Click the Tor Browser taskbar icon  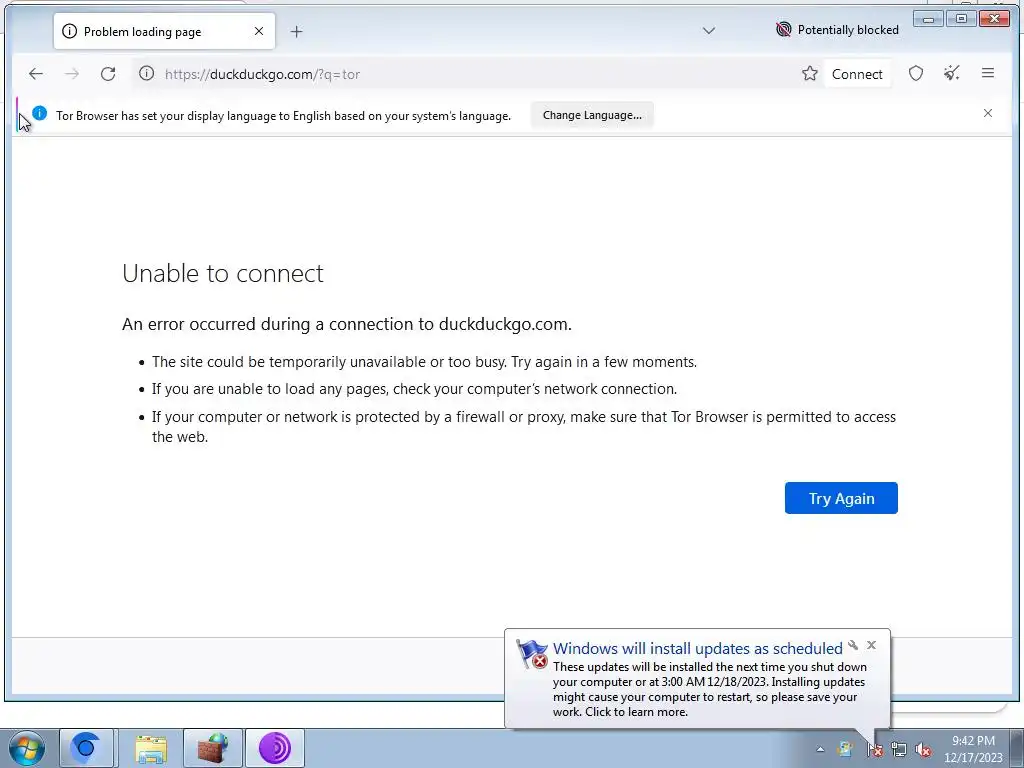click(275, 748)
